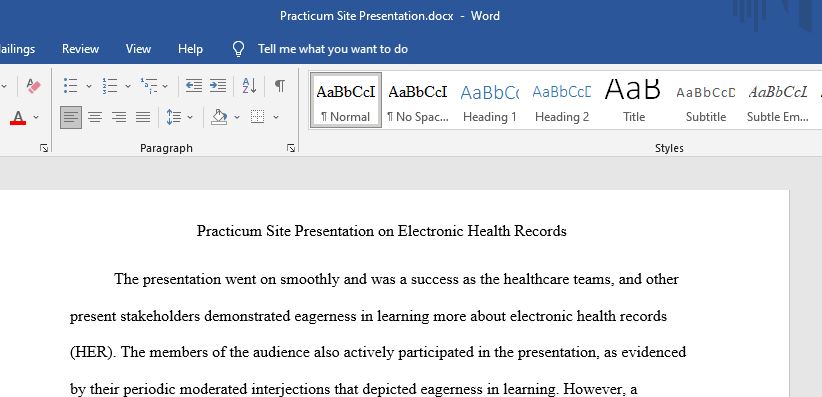This screenshot has height=397, width=822.
Task: Click 'Tell me what you want to do' box
Action: [333, 49]
